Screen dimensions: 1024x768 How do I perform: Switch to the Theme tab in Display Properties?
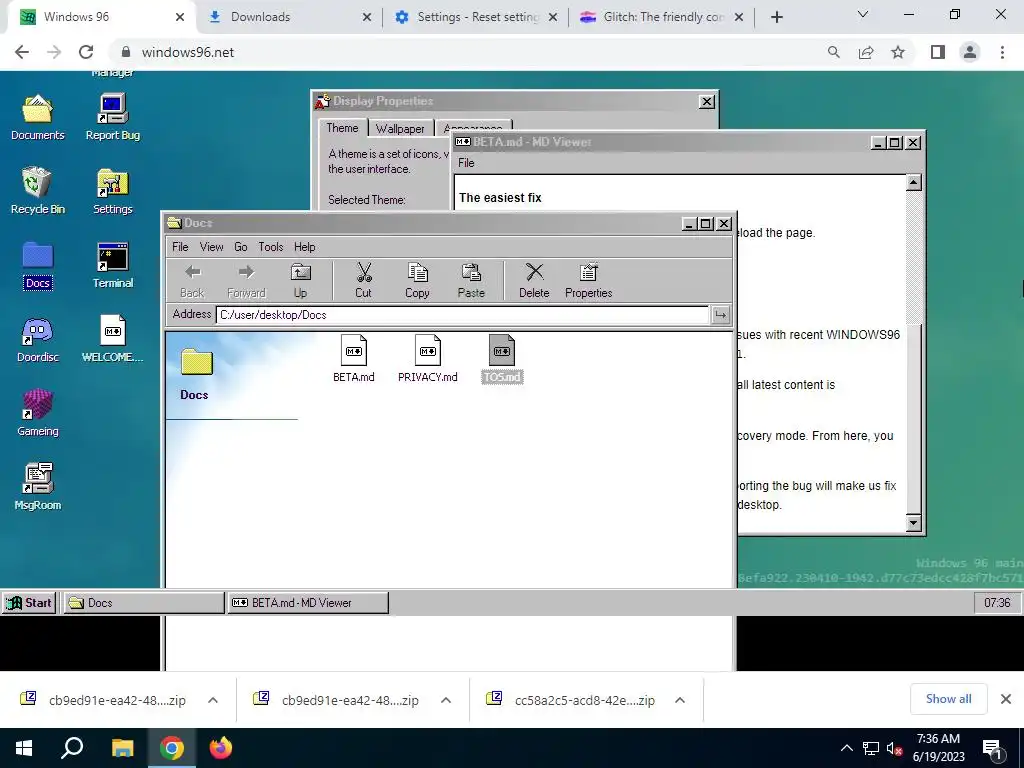click(x=342, y=128)
